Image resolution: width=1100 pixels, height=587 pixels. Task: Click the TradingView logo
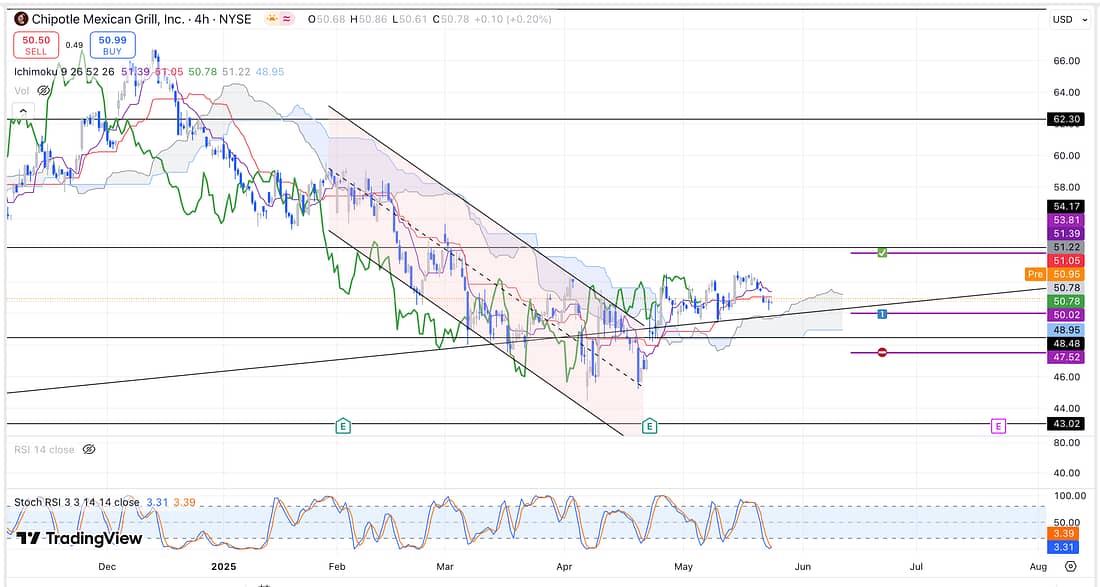pos(79,539)
